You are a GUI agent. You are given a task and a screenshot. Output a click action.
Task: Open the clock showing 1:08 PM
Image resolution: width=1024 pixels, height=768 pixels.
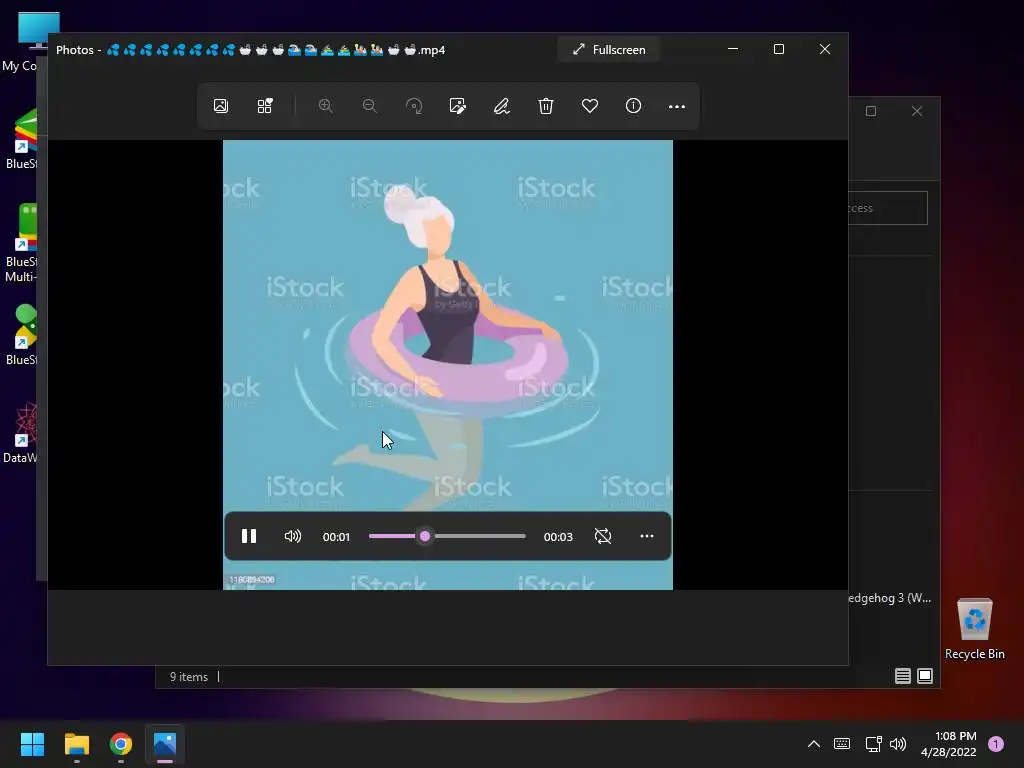[x=949, y=744]
